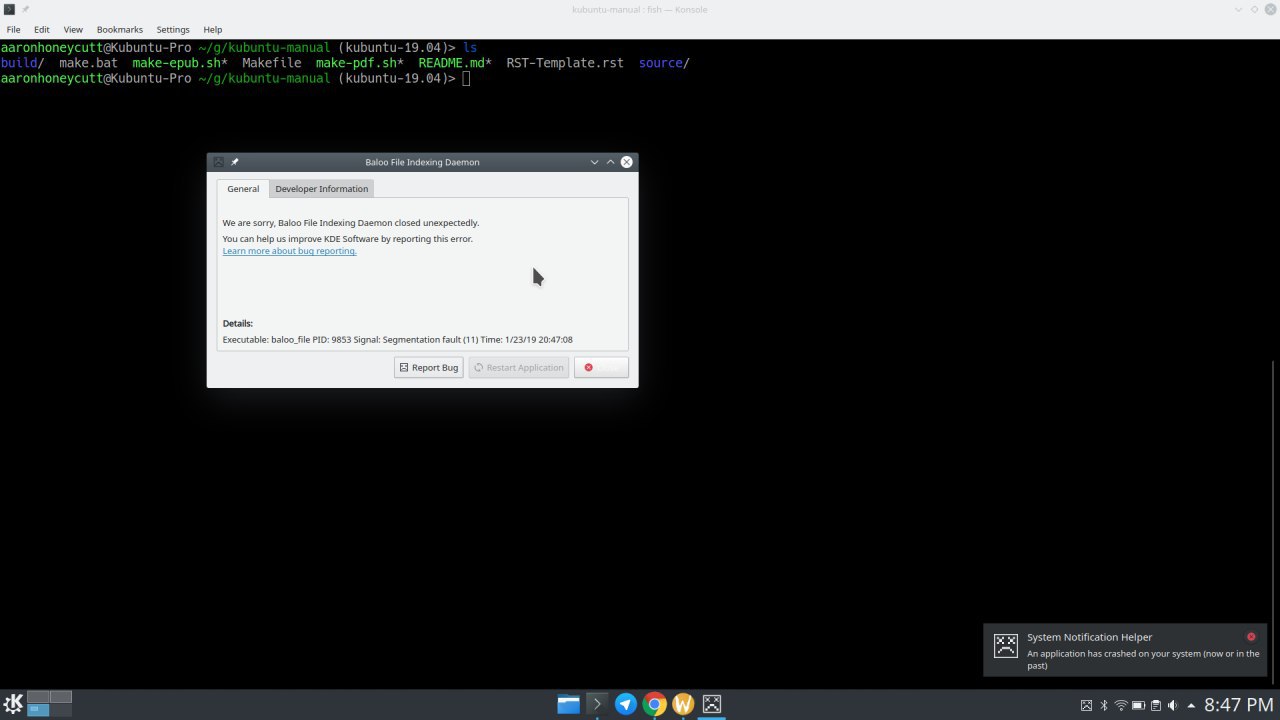Toggle the pin icon in dialog title bar
The image size is (1280, 720).
(235, 162)
